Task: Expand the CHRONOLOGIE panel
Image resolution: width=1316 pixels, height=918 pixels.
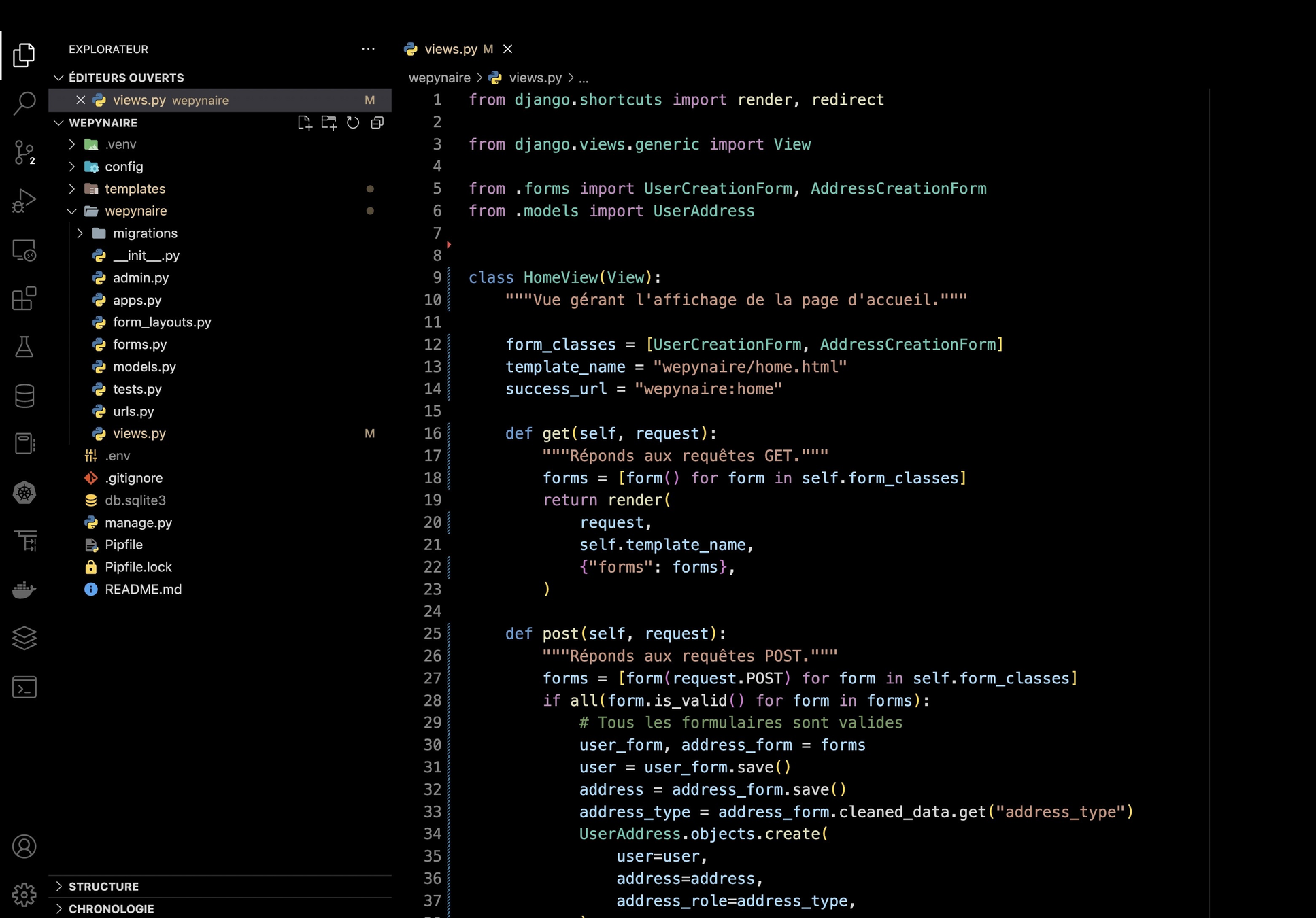Action: pyautogui.click(x=111, y=909)
